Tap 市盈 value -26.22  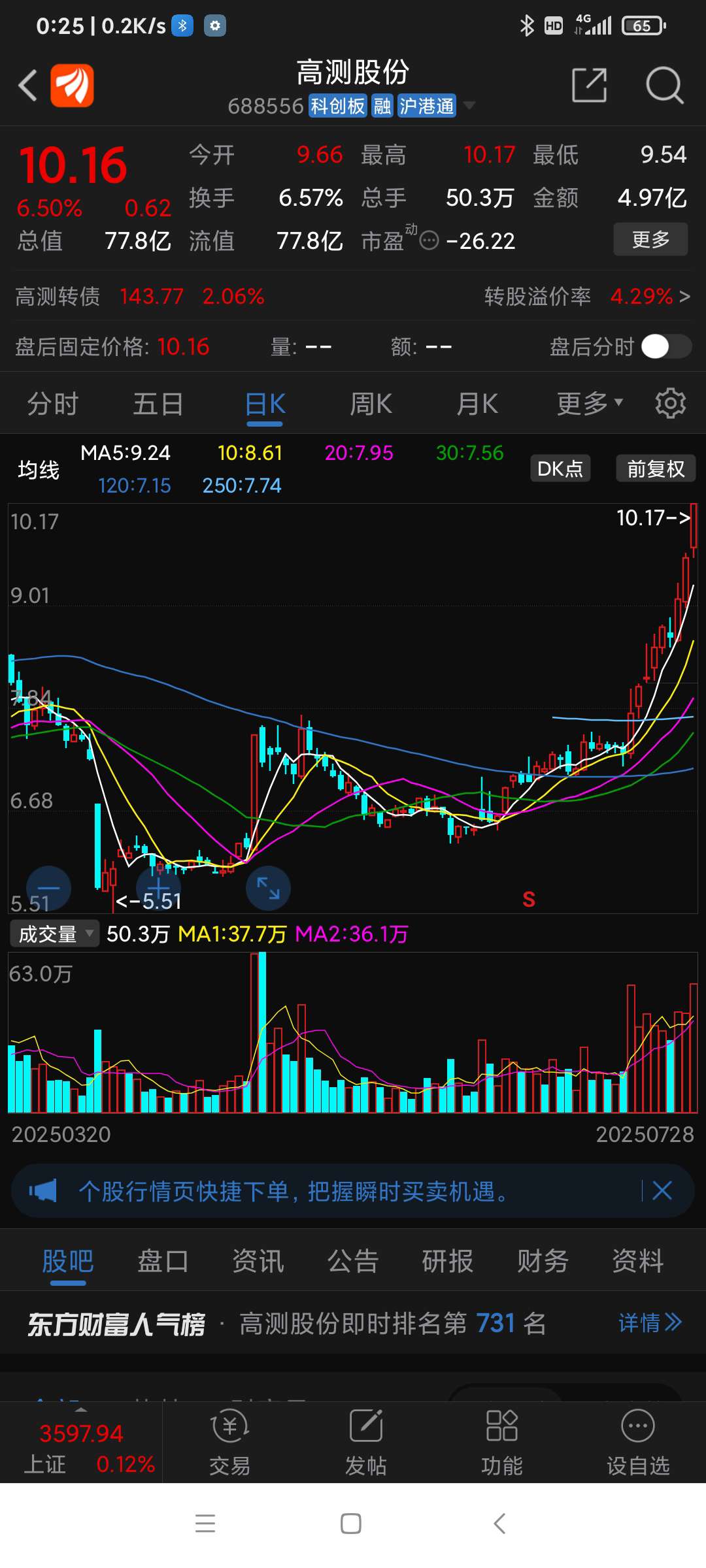(x=480, y=241)
